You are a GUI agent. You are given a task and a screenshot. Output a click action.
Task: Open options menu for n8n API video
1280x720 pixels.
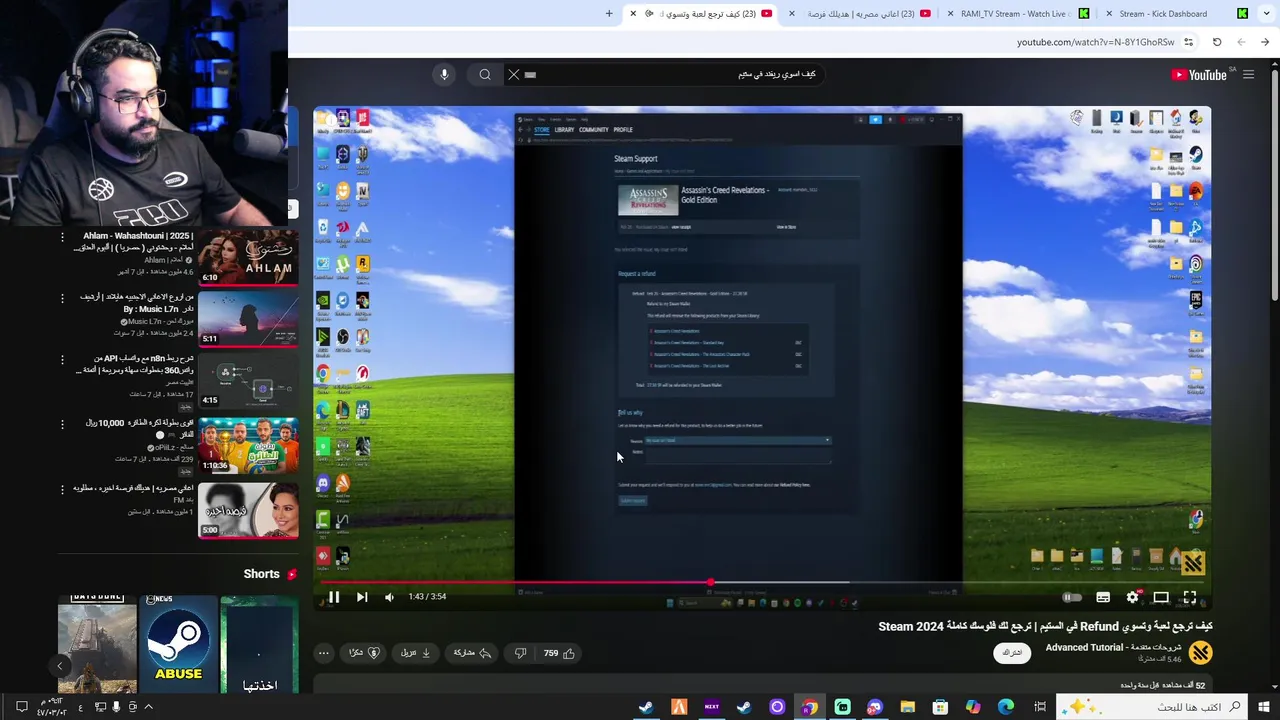(62, 360)
